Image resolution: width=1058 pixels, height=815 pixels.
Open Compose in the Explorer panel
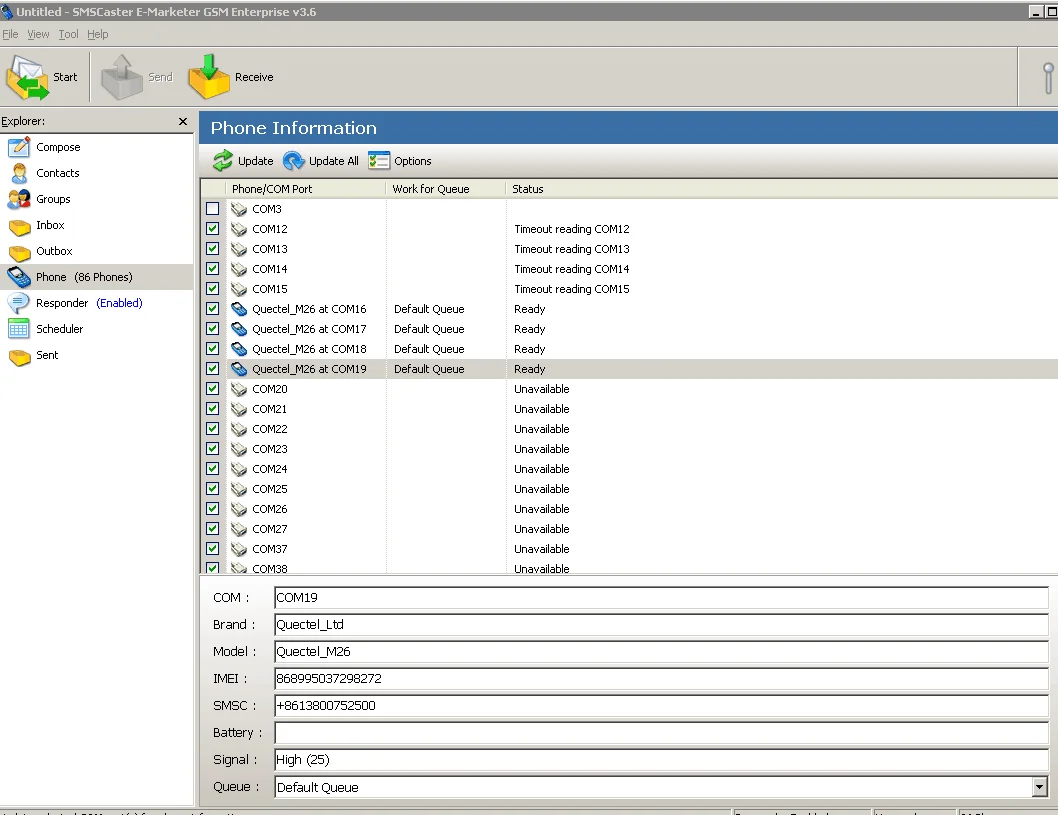click(58, 147)
